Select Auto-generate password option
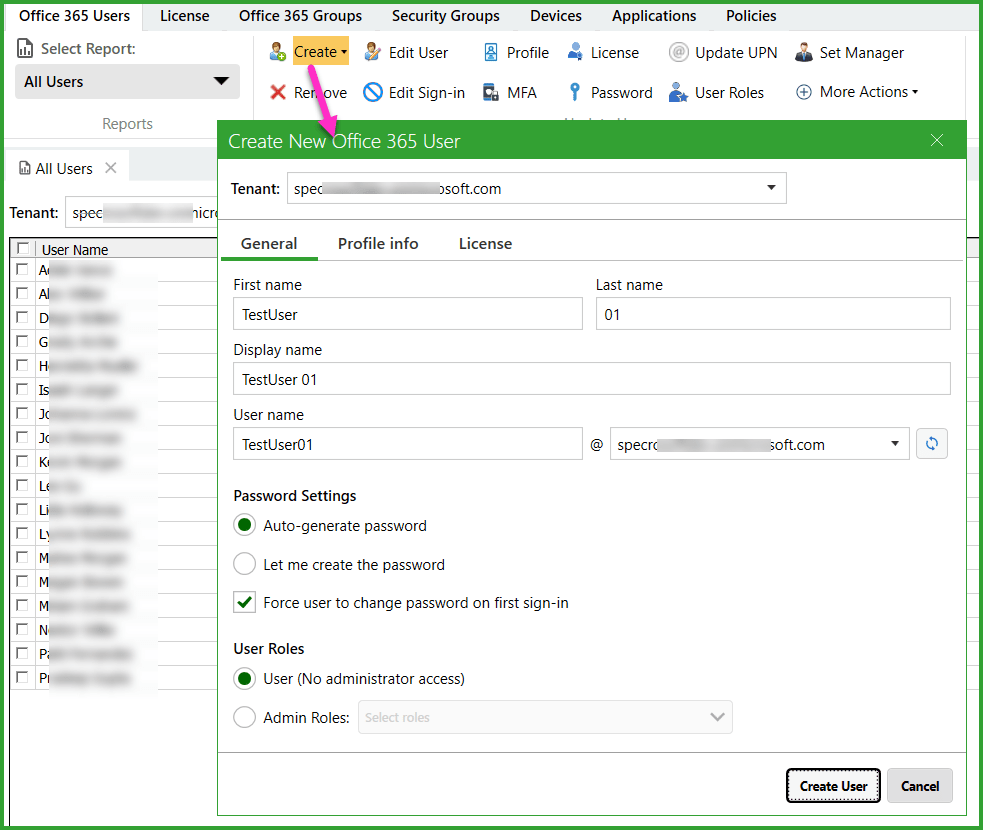Image resolution: width=983 pixels, height=830 pixels. tap(244, 525)
